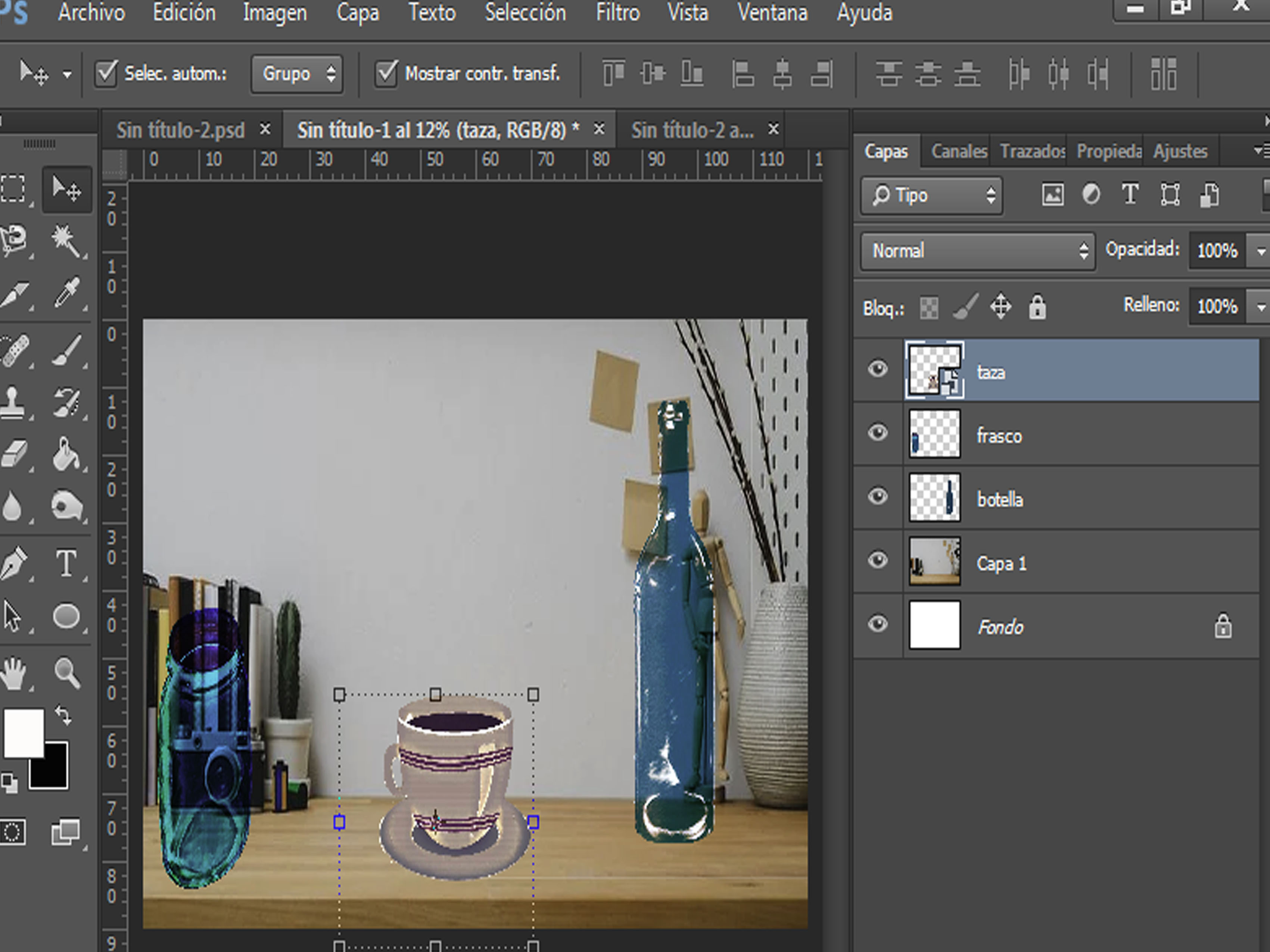Image resolution: width=1270 pixels, height=952 pixels.
Task: Open the Normal blend mode dropdown
Action: coord(977,251)
